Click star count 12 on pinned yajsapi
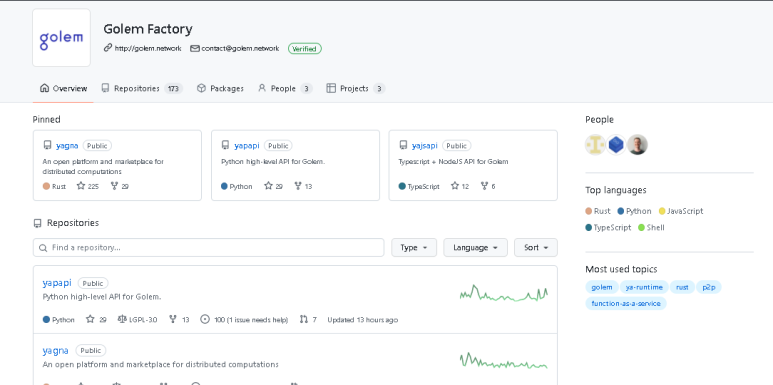This screenshot has width=773, height=385. pyautogui.click(x=460, y=186)
